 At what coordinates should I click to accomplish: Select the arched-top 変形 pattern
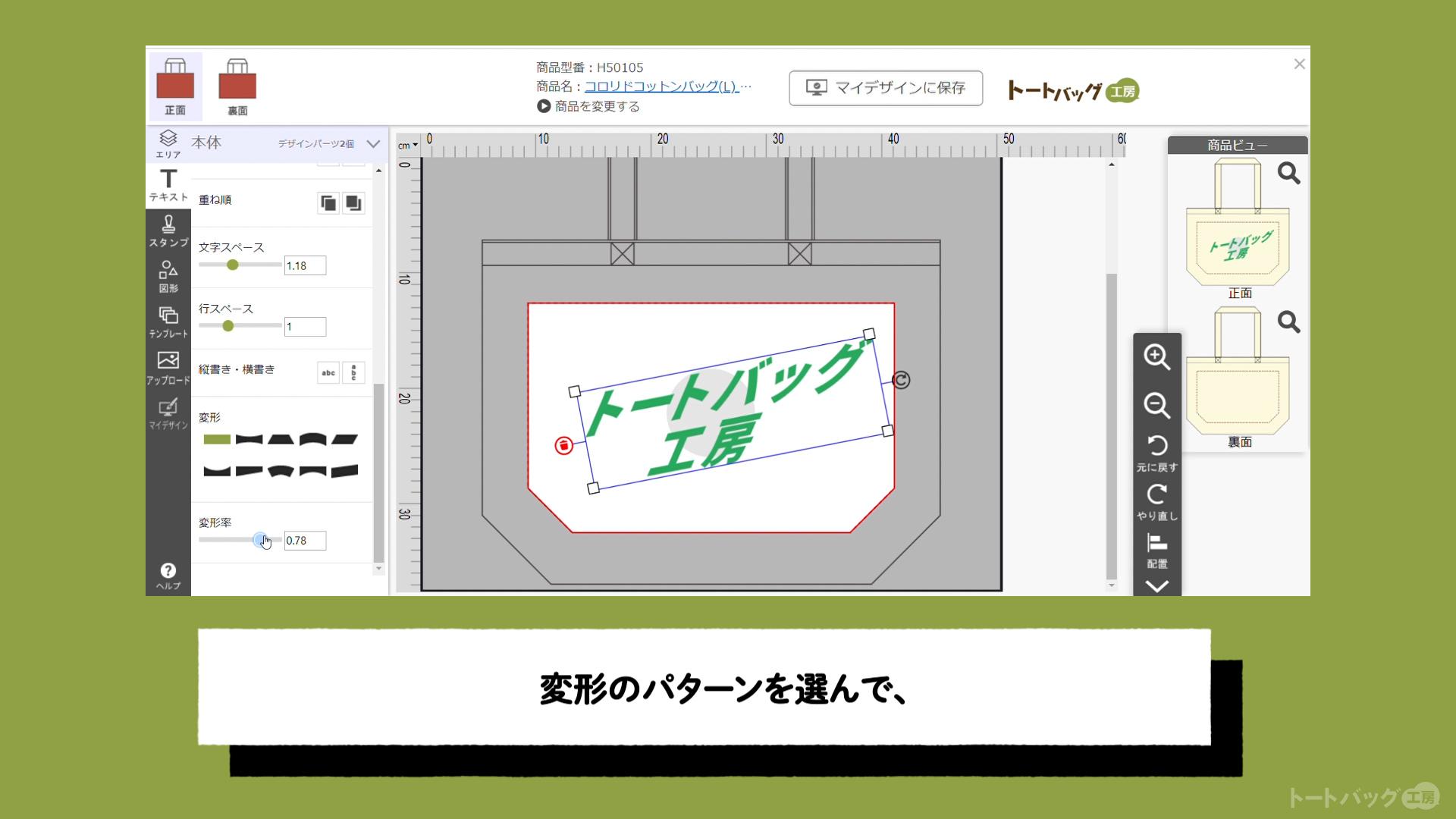pyautogui.click(x=312, y=440)
